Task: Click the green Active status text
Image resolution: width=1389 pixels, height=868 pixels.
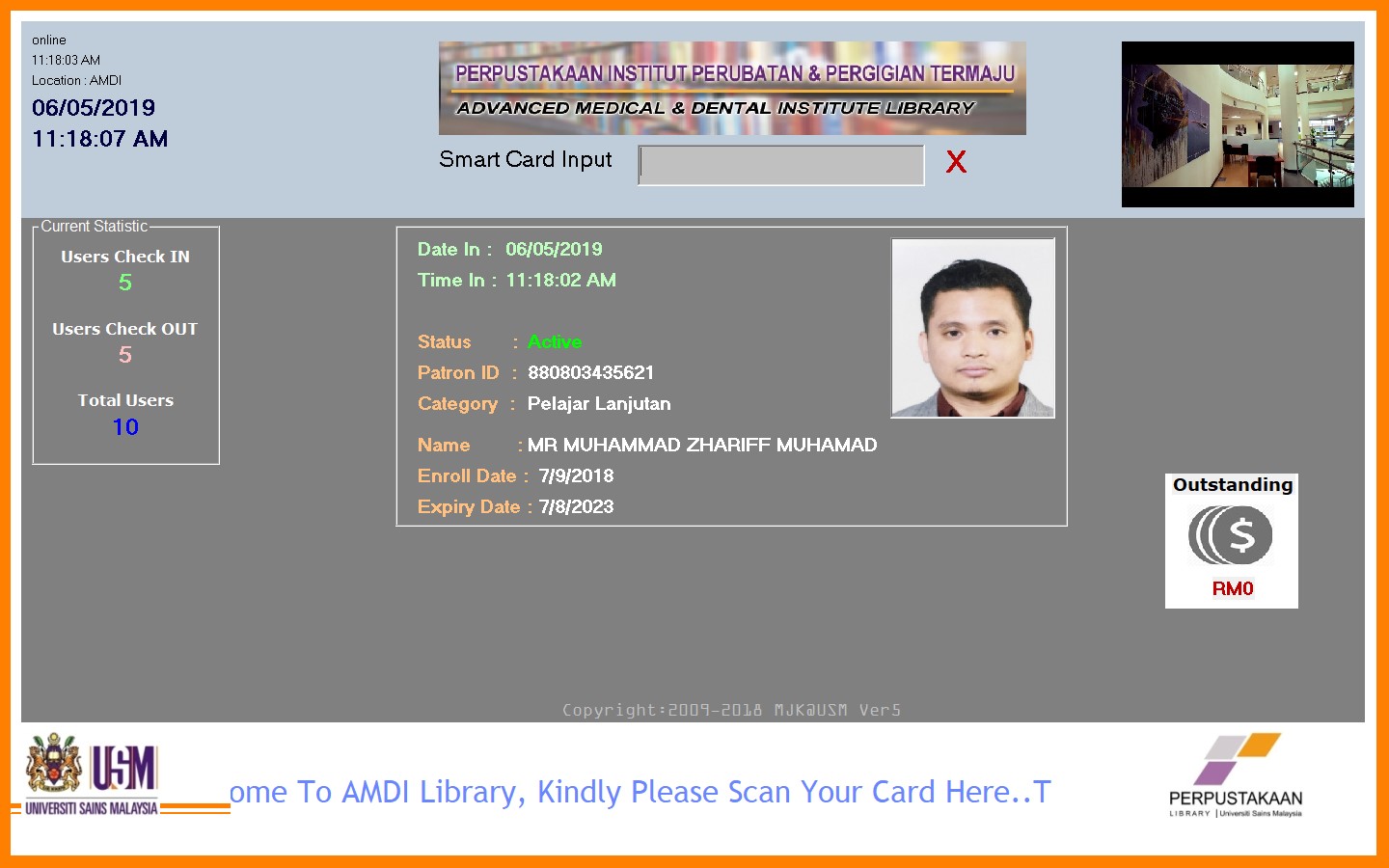Action: tap(555, 341)
